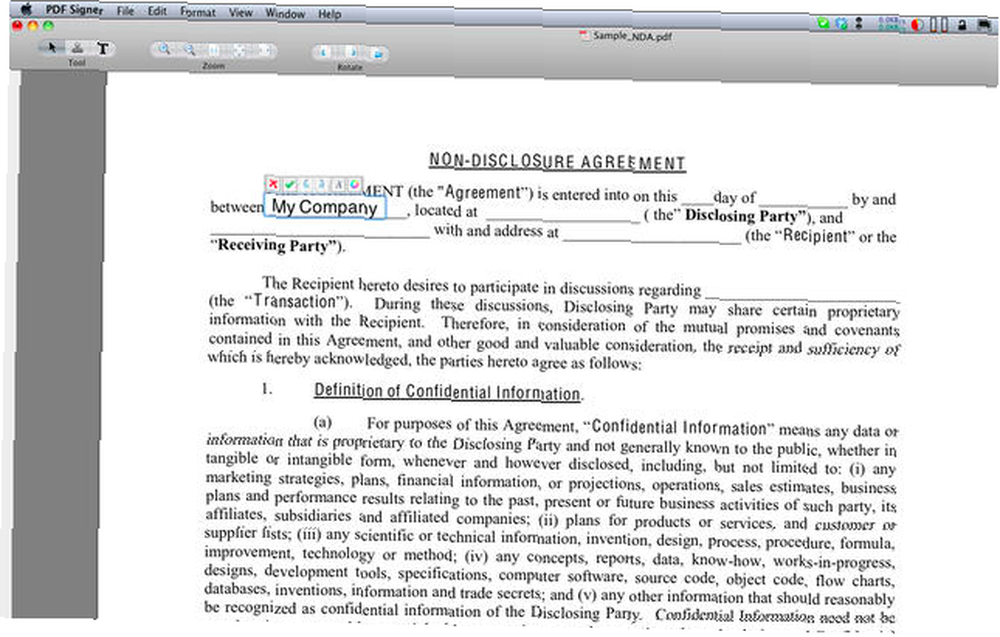
Task: Open the Apple menu
Action: pyautogui.click(x=26, y=9)
